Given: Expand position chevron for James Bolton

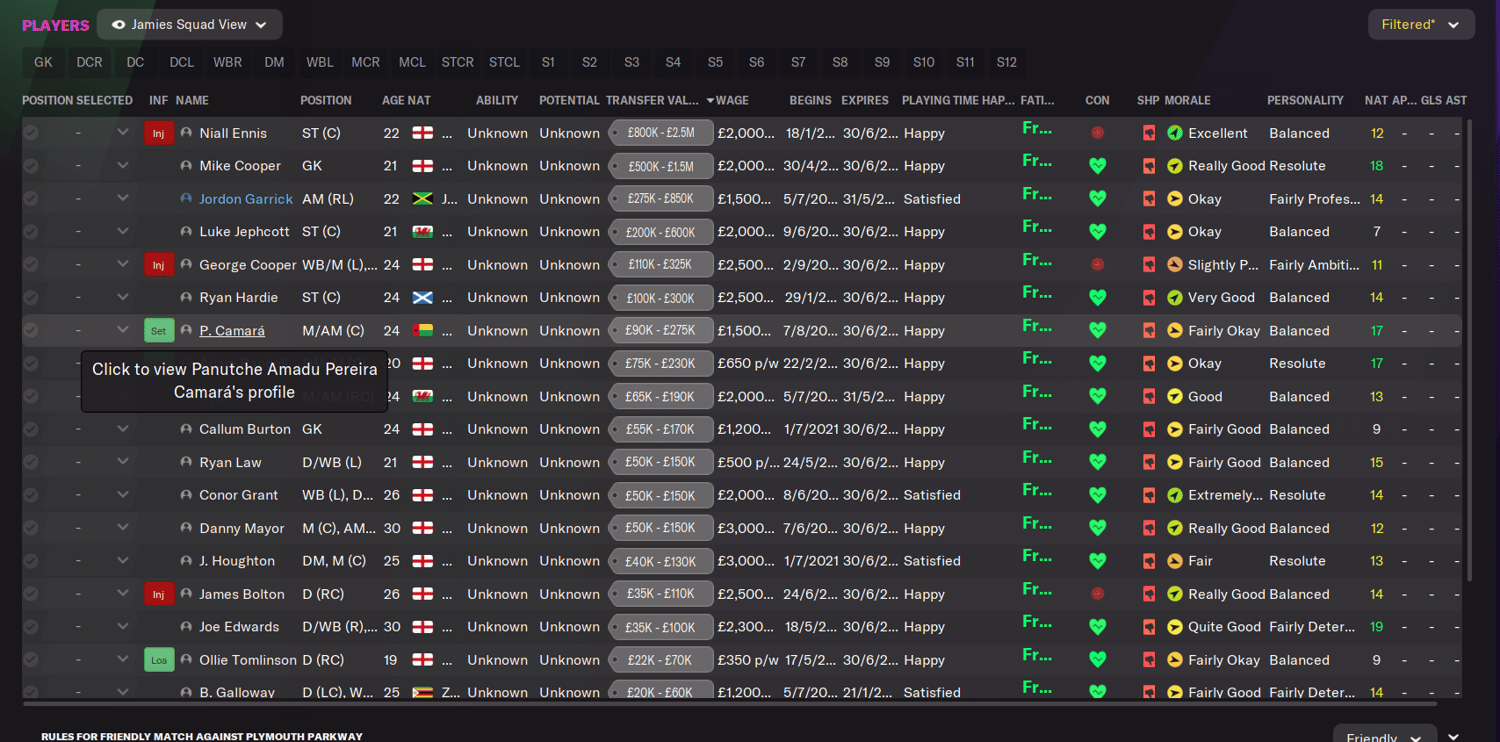Looking at the screenshot, I should 122,593.
